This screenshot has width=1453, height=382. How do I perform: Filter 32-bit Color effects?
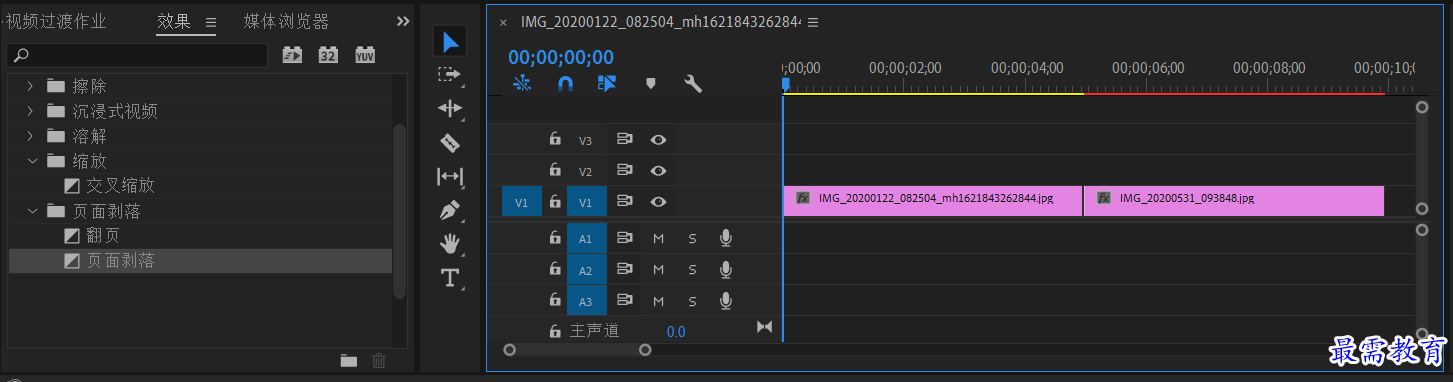[328, 55]
